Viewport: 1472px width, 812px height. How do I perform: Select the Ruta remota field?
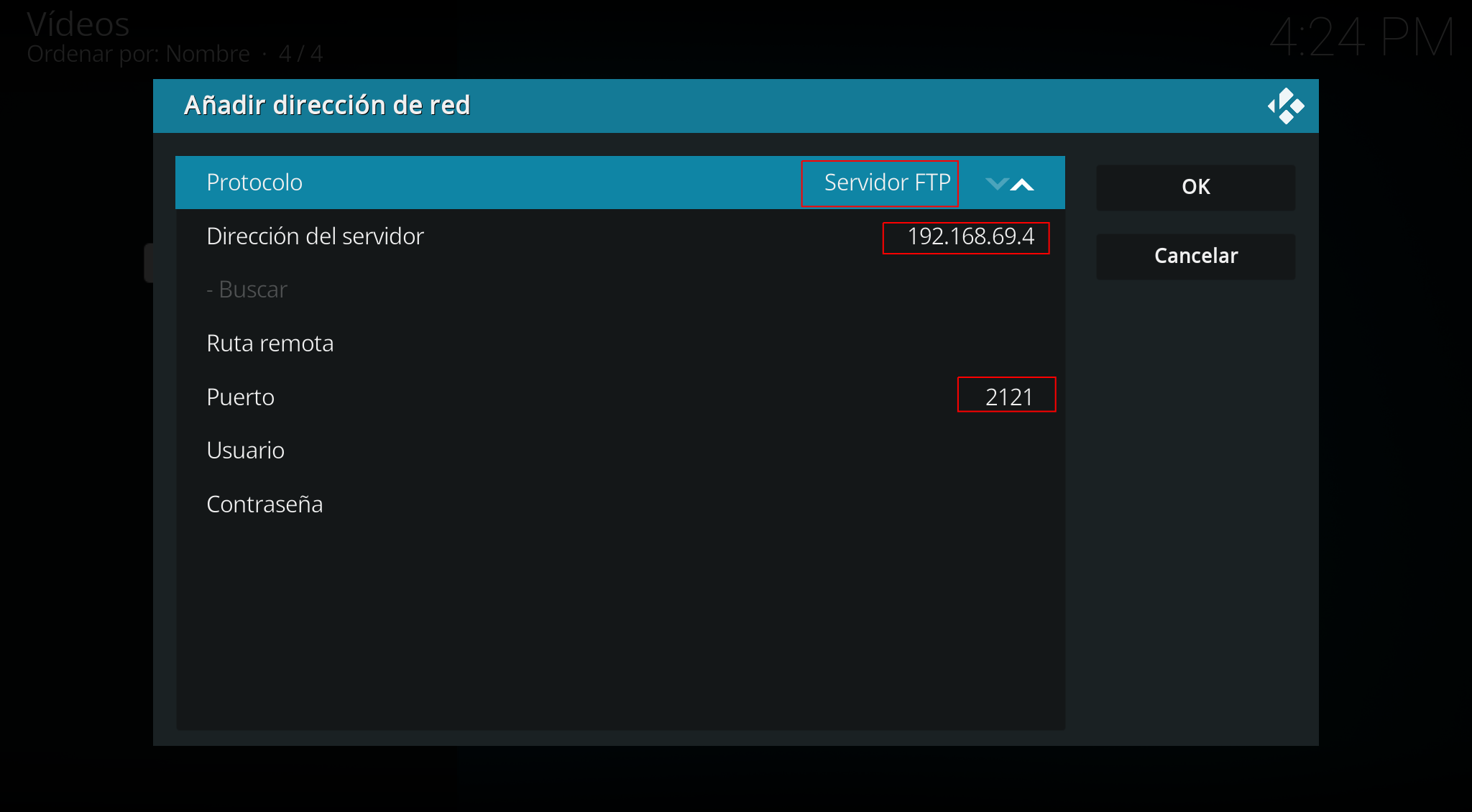[x=620, y=343]
